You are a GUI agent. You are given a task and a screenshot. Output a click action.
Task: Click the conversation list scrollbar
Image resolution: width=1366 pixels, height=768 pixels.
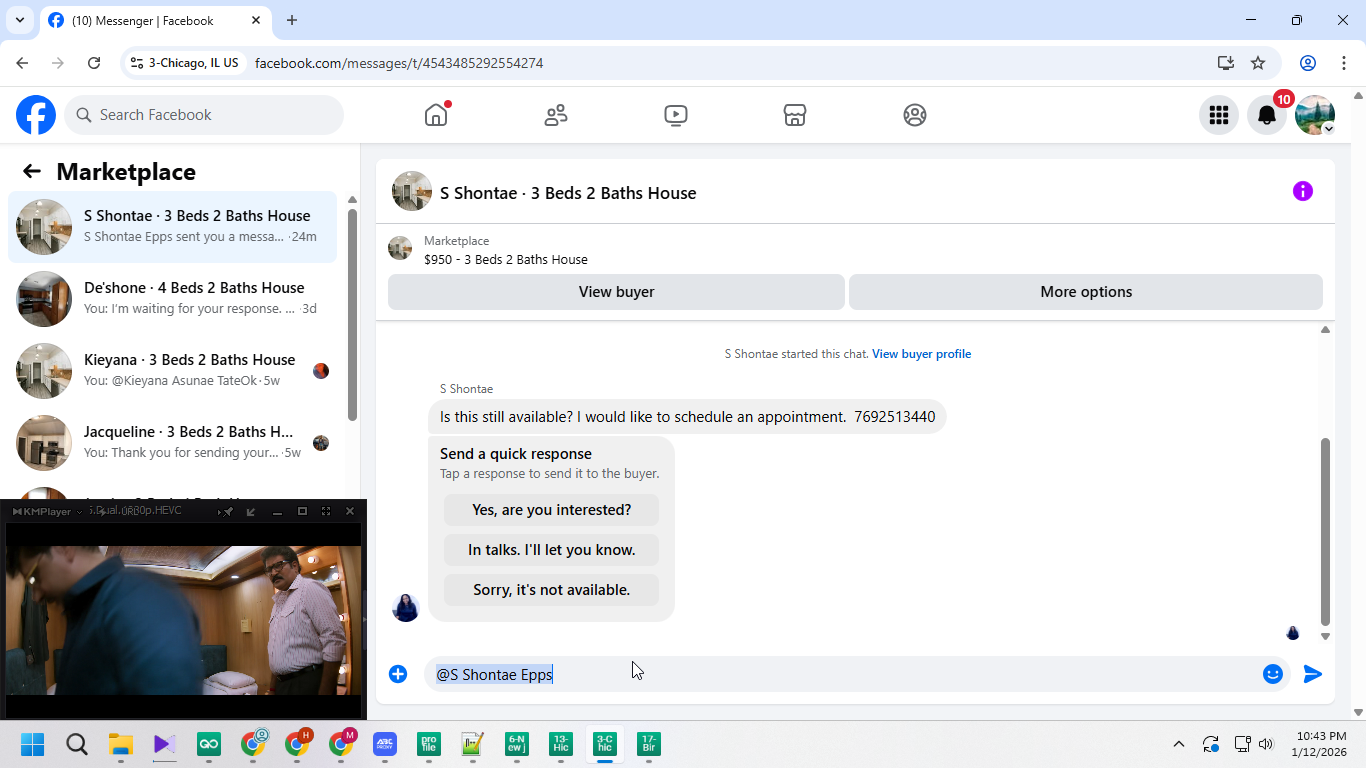point(352,315)
